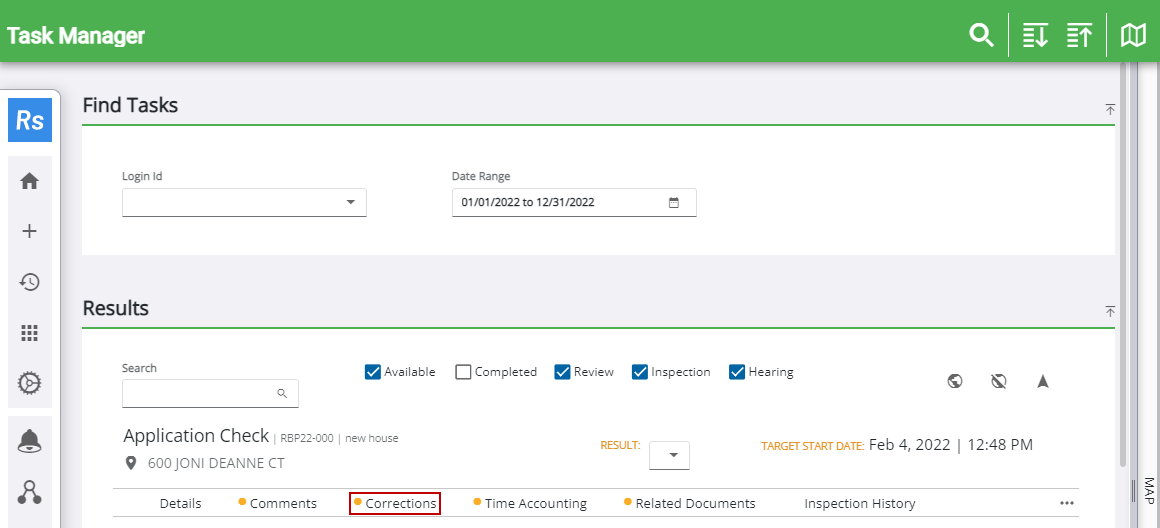
Task: Open the notifications bell in the sidebar
Action: click(x=30, y=442)
